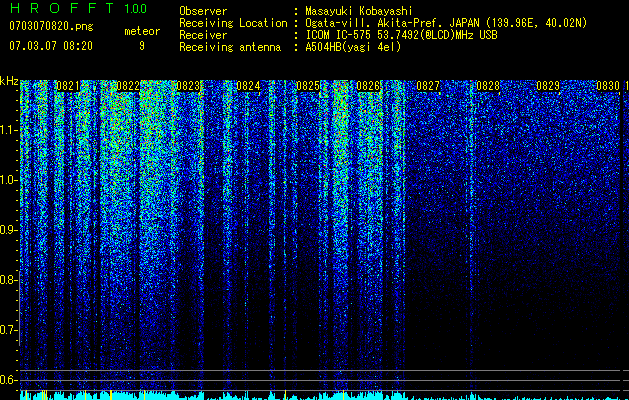This screenshot has height=400, width=629.
Task: Click the 'Receiving antenna' label
Action: point(230,47)
